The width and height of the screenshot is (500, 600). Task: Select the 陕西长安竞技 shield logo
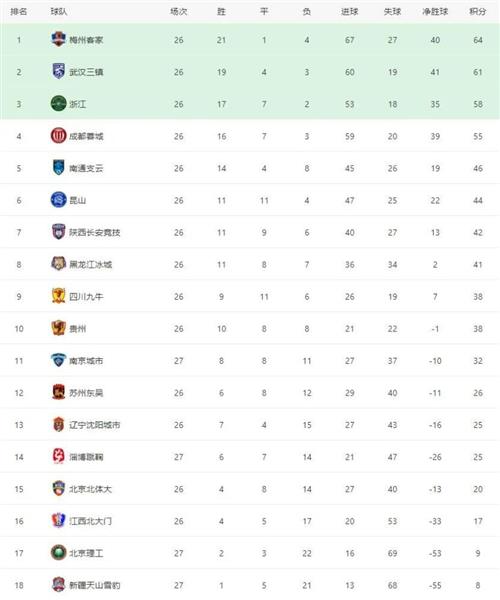coord(59,232)
